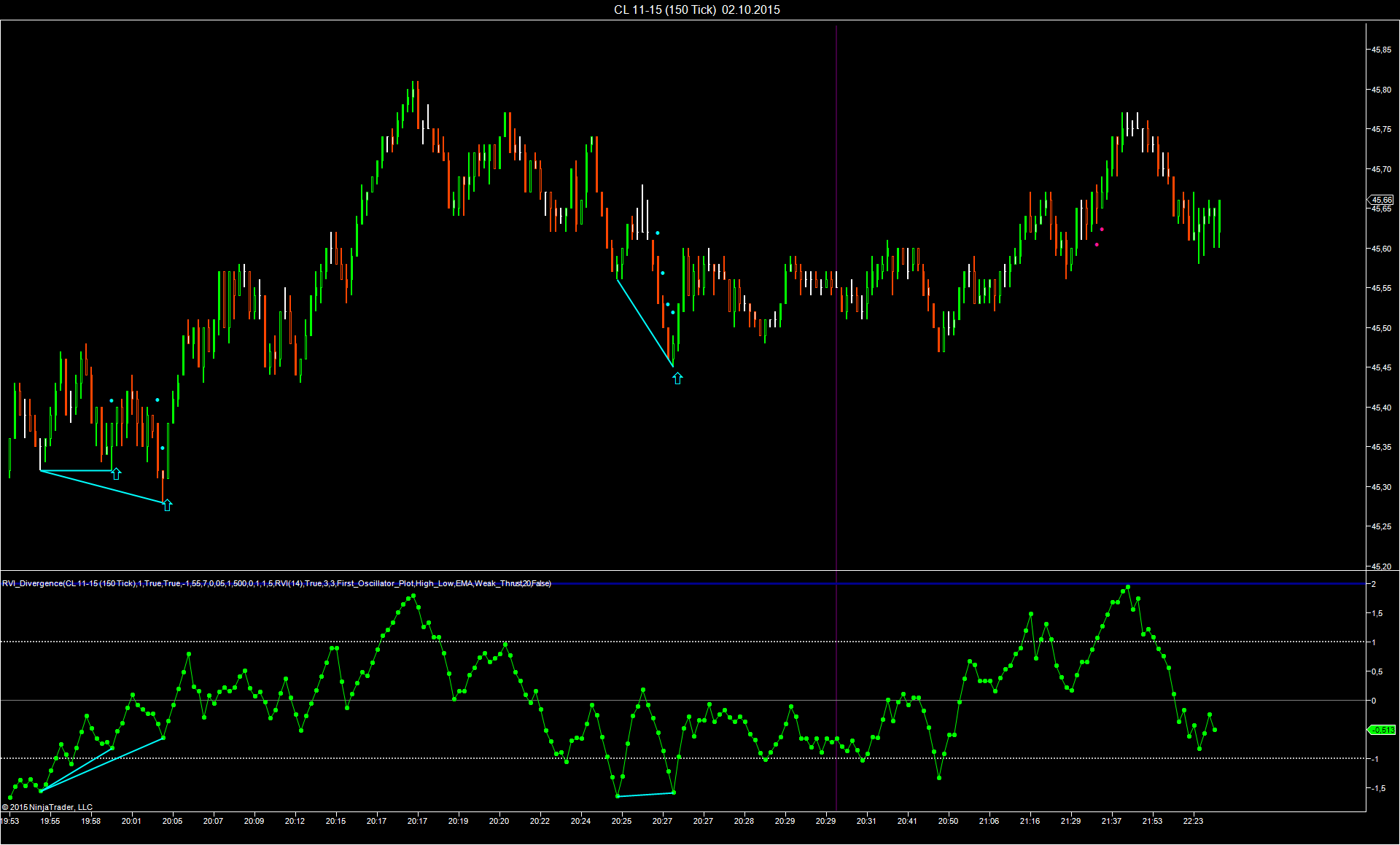Screen dimensions: 1400x845
Task: Click the lowest cyan up-arrow near 20:05
Action: tap(167, 505)
